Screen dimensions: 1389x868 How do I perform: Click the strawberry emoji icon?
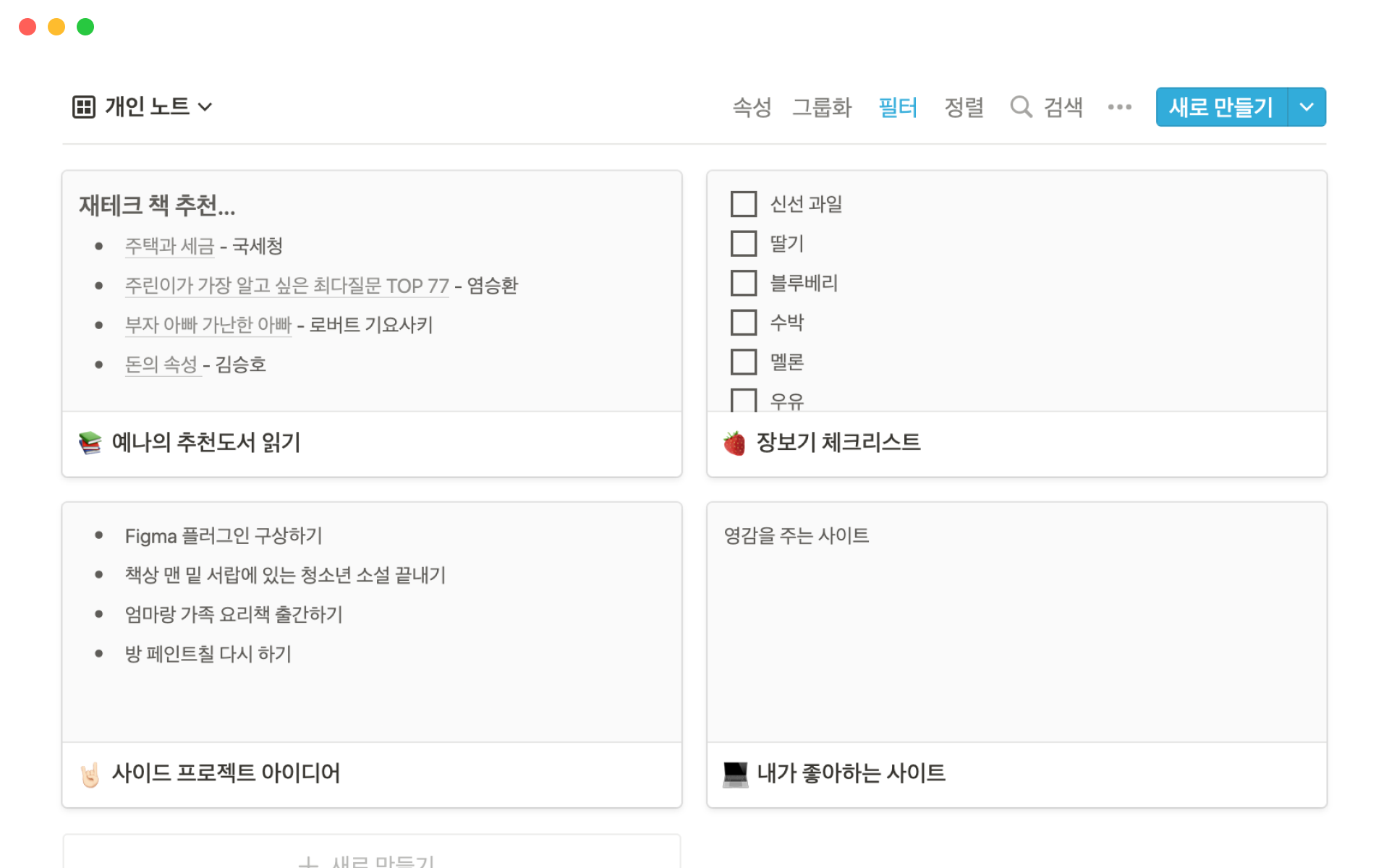tap(734, 443)
